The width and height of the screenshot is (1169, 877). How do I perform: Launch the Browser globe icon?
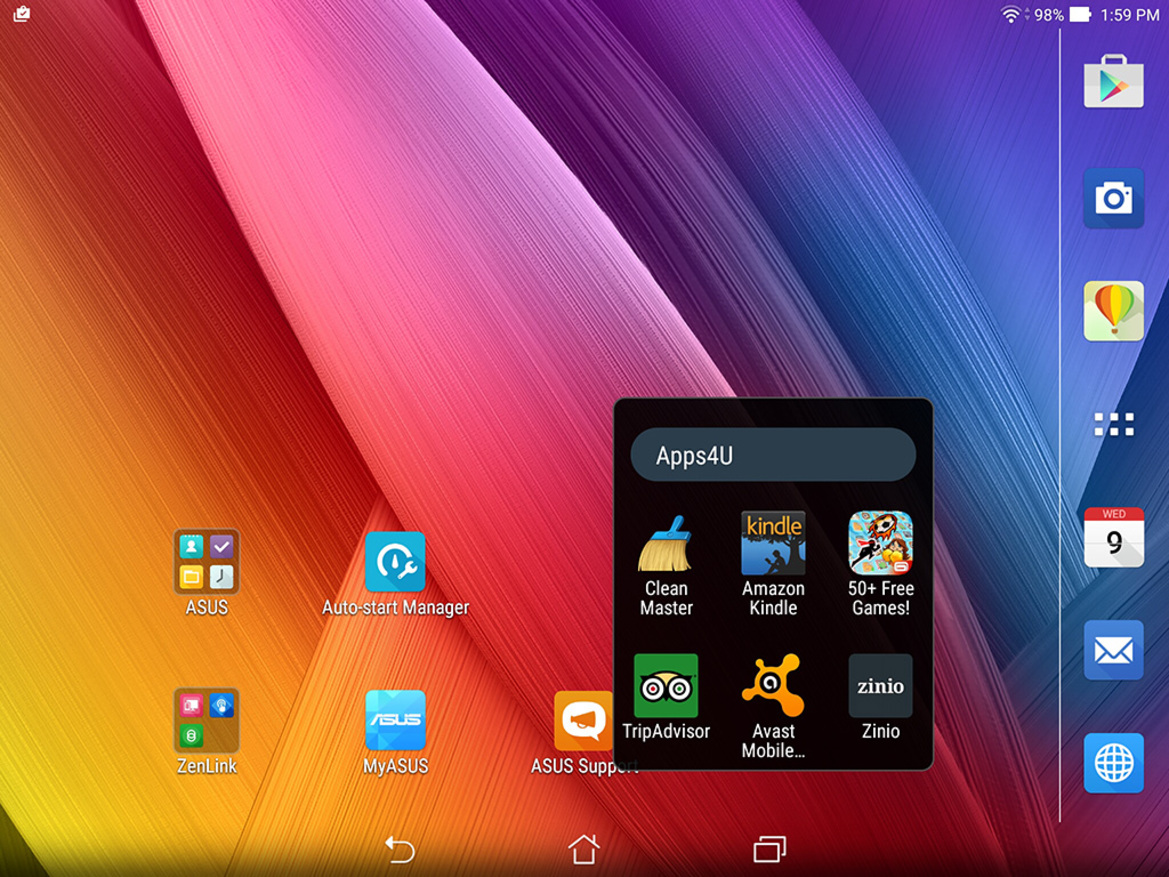point(1113,763)
